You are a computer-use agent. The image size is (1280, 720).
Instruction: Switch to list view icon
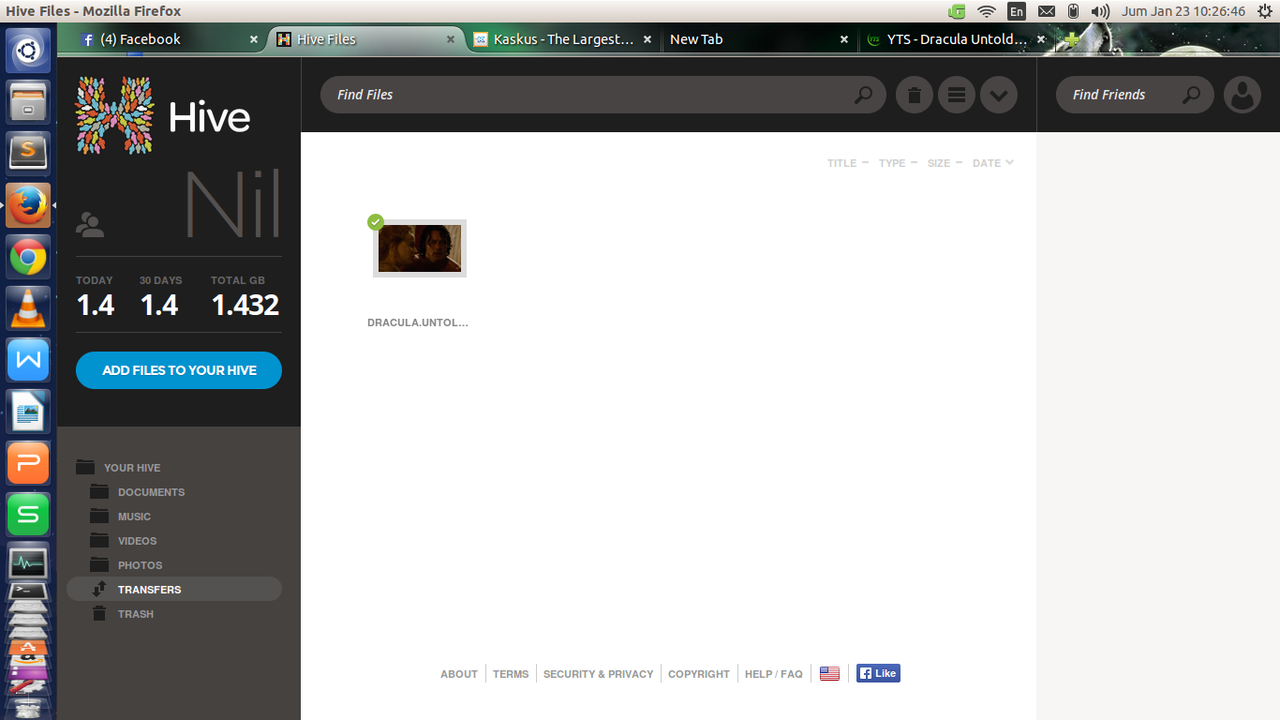tap(956, 95)
